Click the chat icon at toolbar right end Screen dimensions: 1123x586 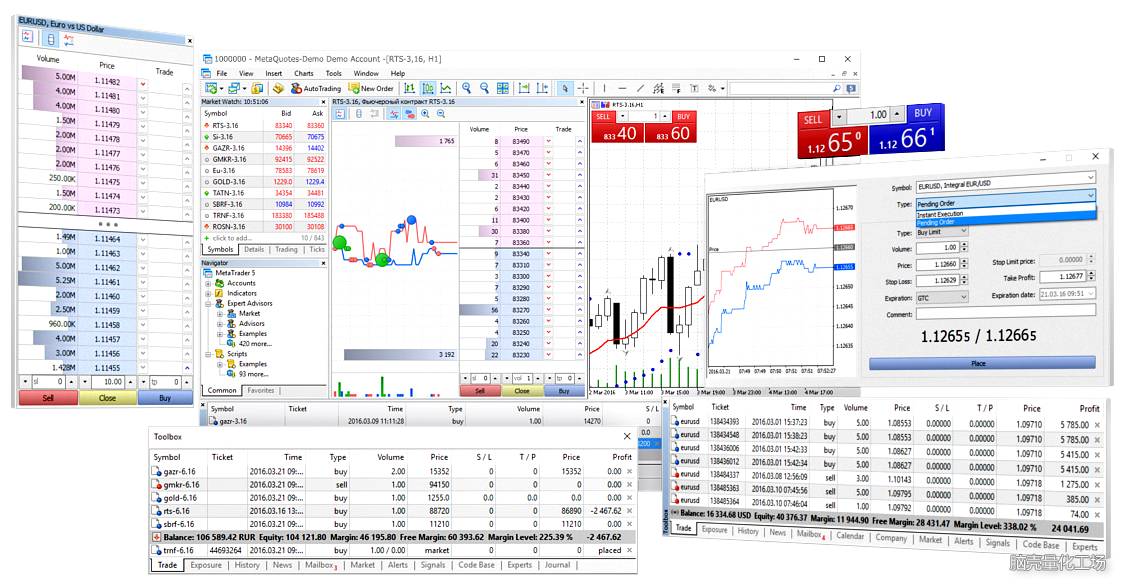(x=851, y=88)
